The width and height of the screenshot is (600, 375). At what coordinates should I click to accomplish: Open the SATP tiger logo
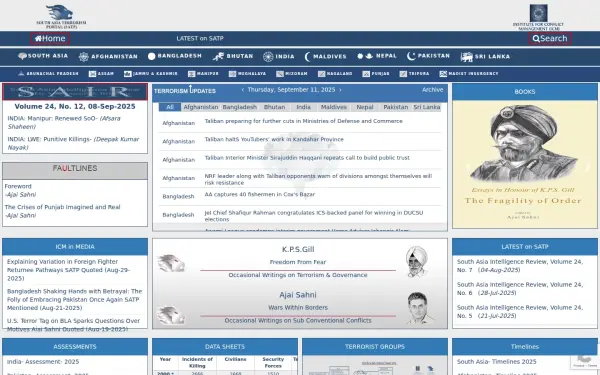(61, 16)
